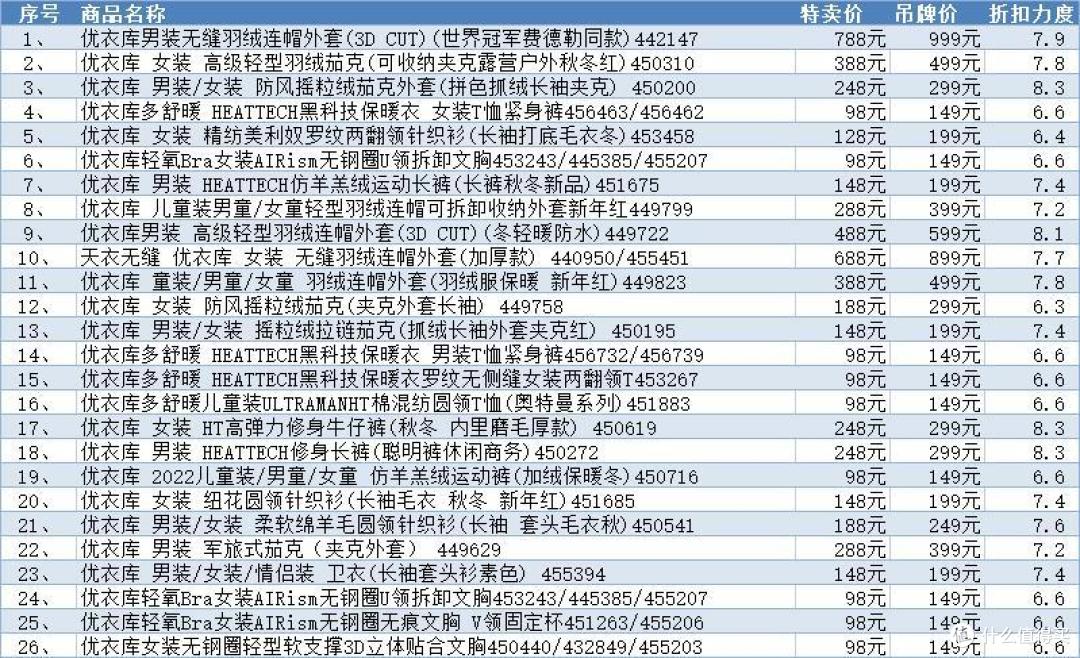1080x658 pixels.
Task: Click product name ending in 453458
Action: coord(387,136)
